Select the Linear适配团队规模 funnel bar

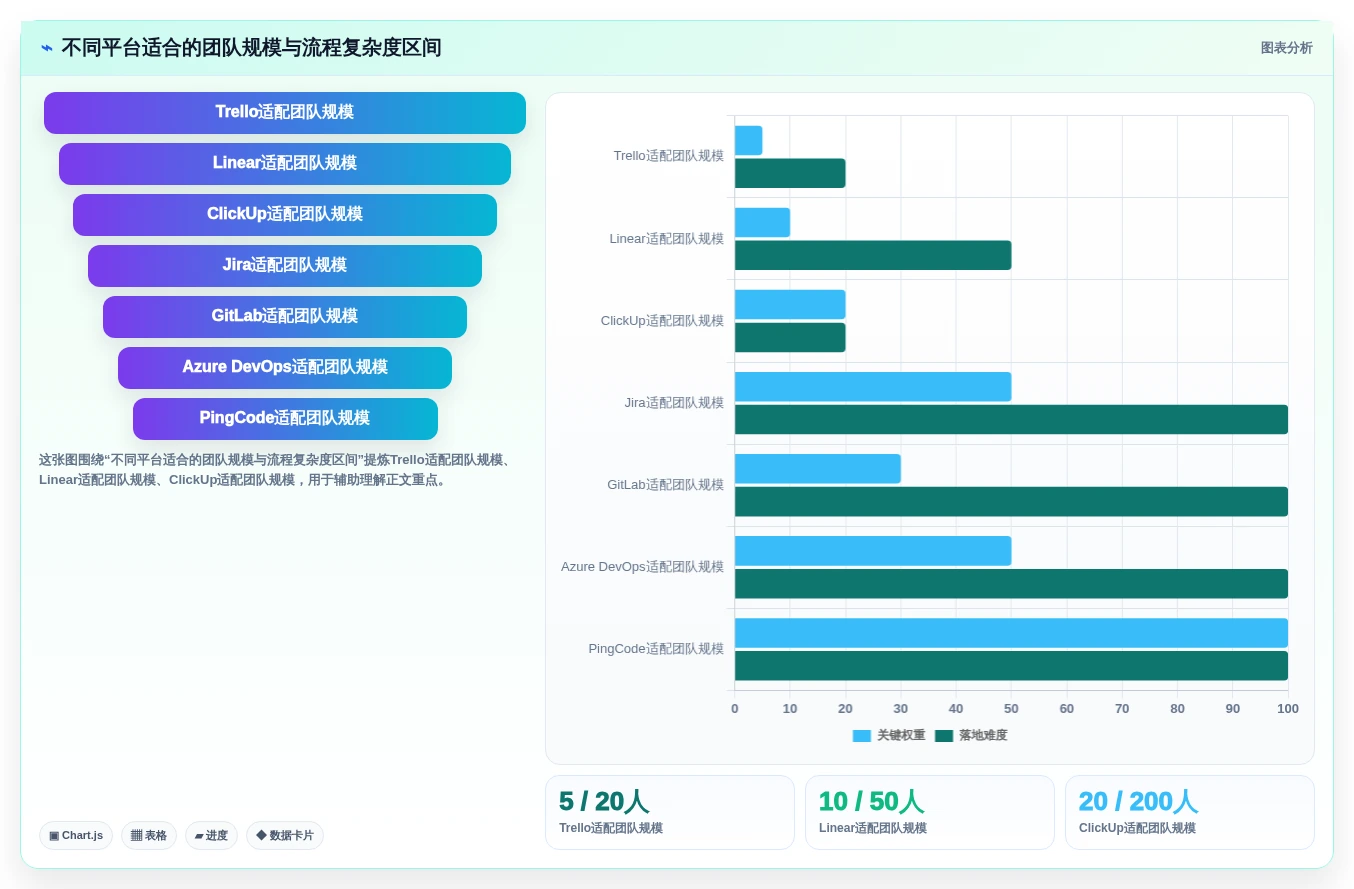pyautogui.click(x=285, y=164)
